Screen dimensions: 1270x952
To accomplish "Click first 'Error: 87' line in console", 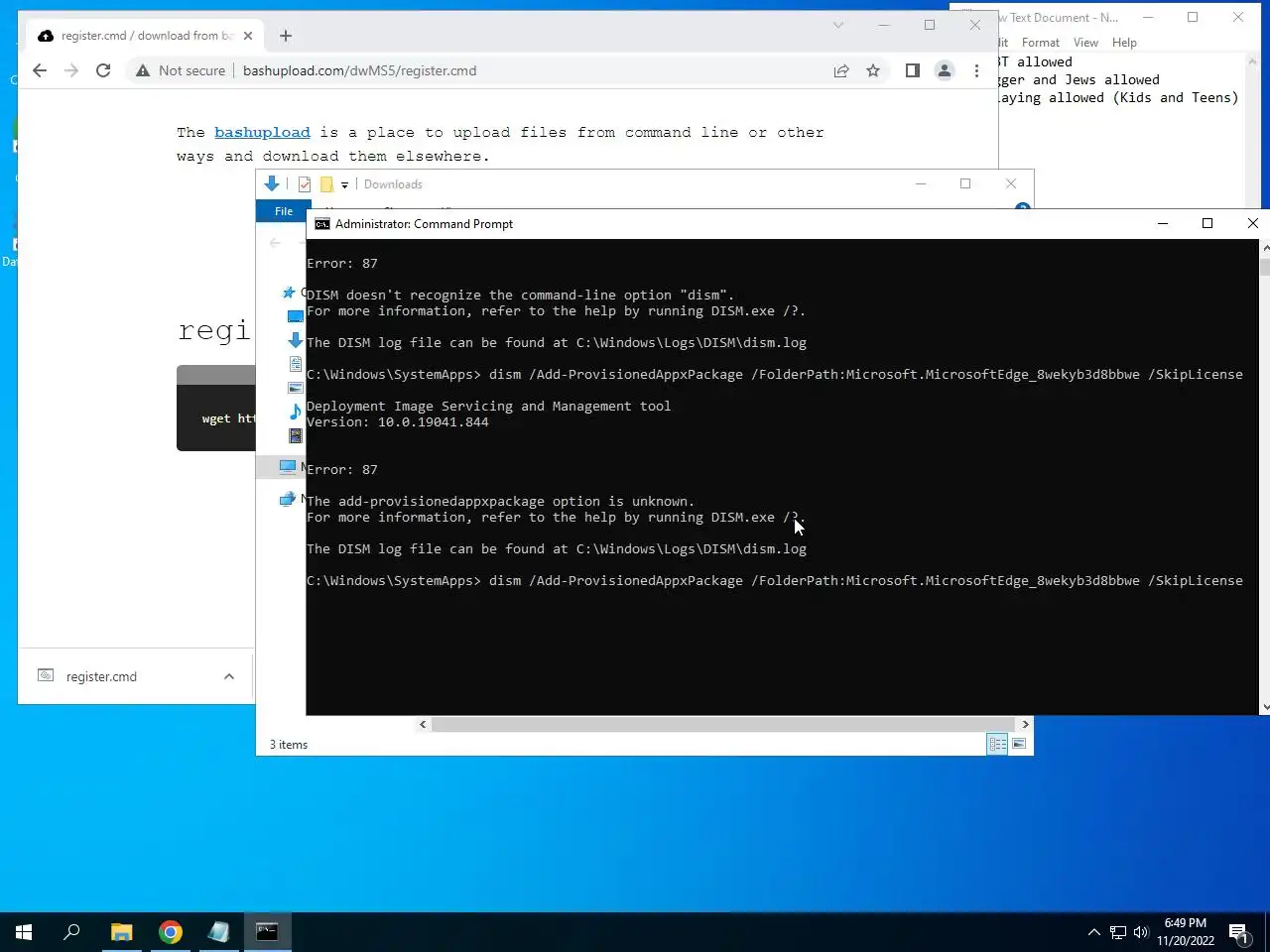I will click(x=341, y=263).
